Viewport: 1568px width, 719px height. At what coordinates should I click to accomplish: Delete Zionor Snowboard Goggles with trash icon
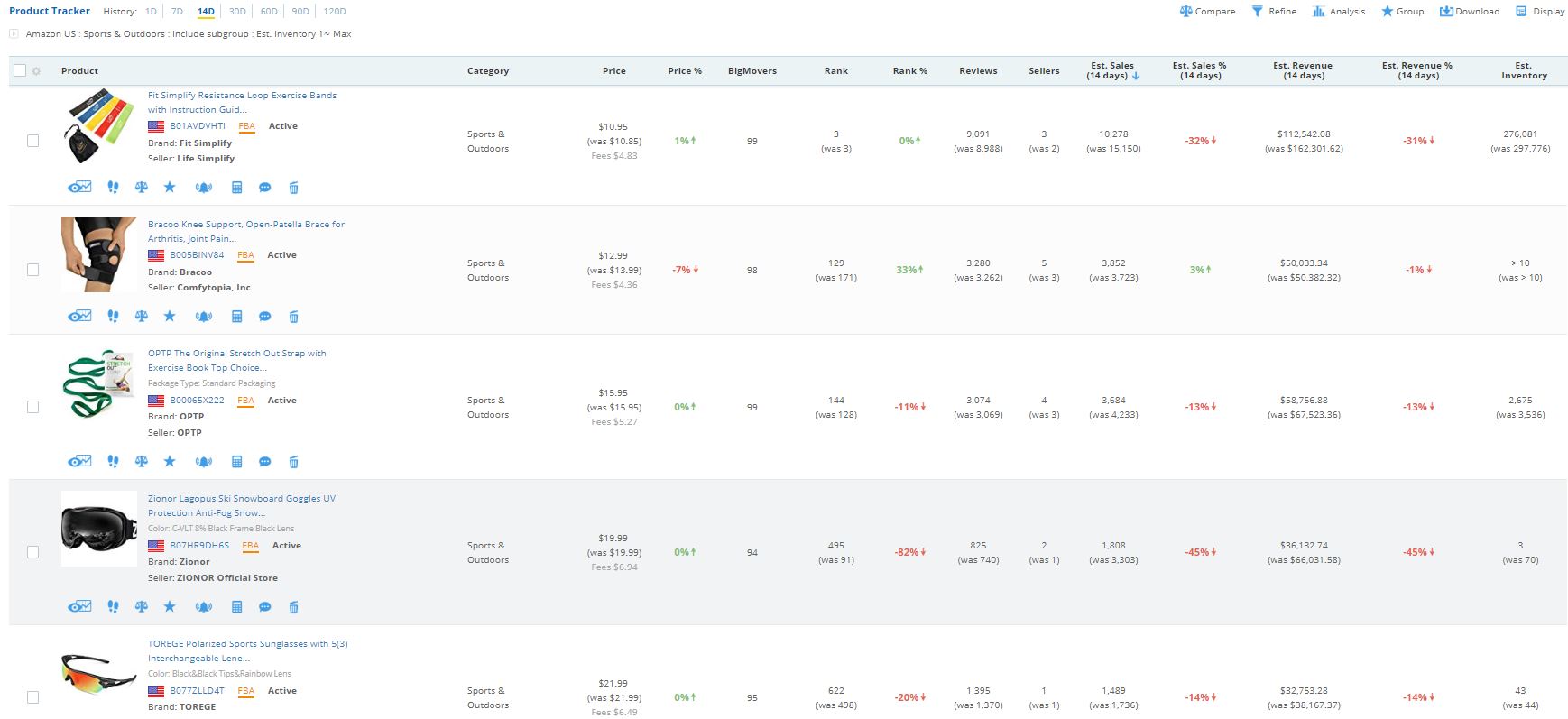293,607
